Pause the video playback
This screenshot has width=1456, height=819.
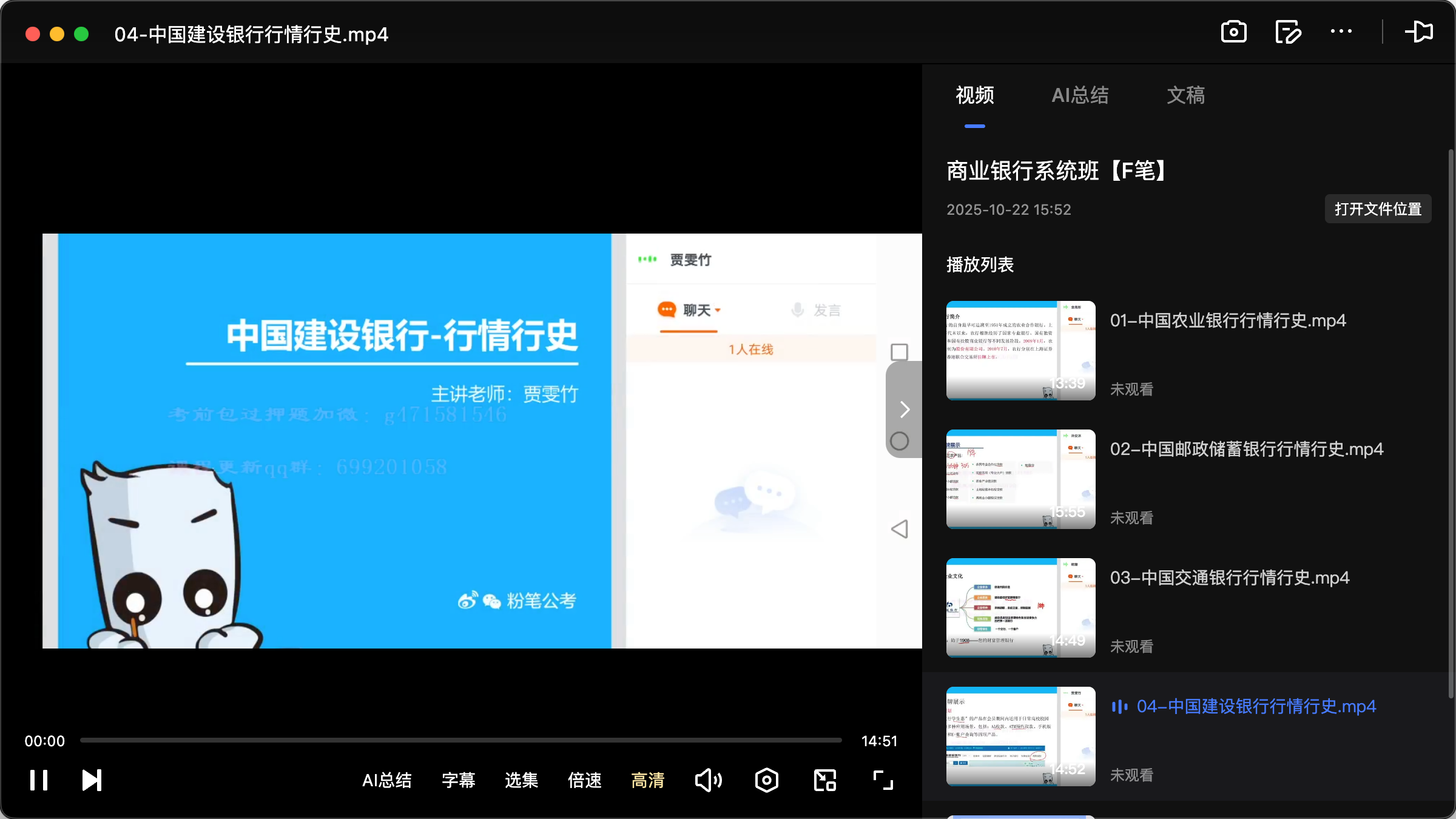(x=38, y=780)
